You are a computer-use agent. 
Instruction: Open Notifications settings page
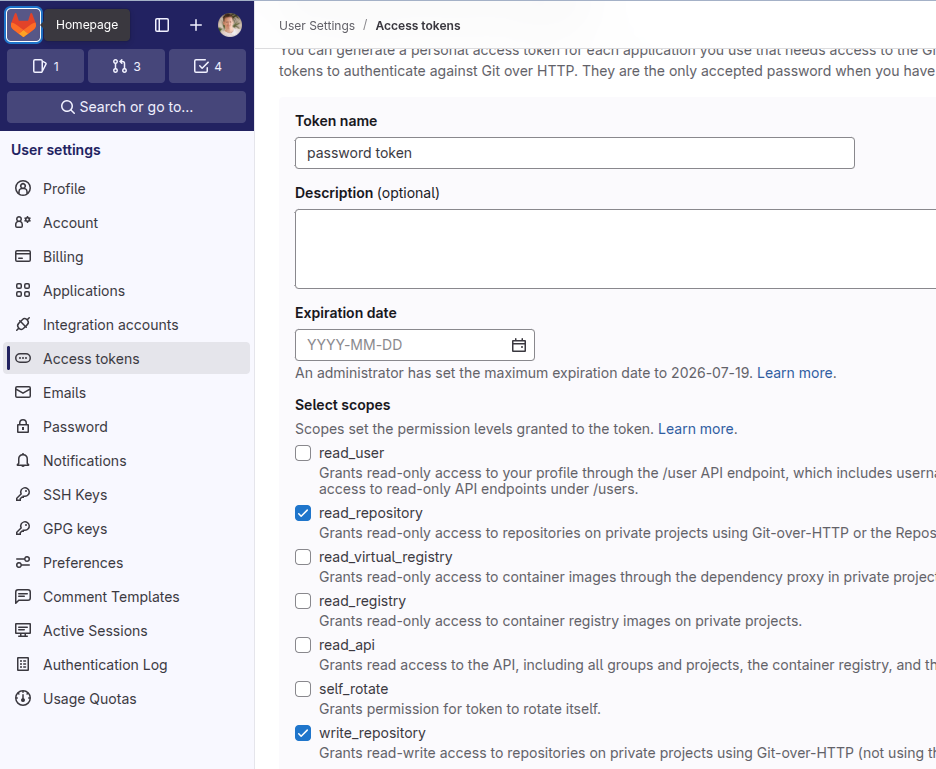pyautogui.click(x=85, y=461)
